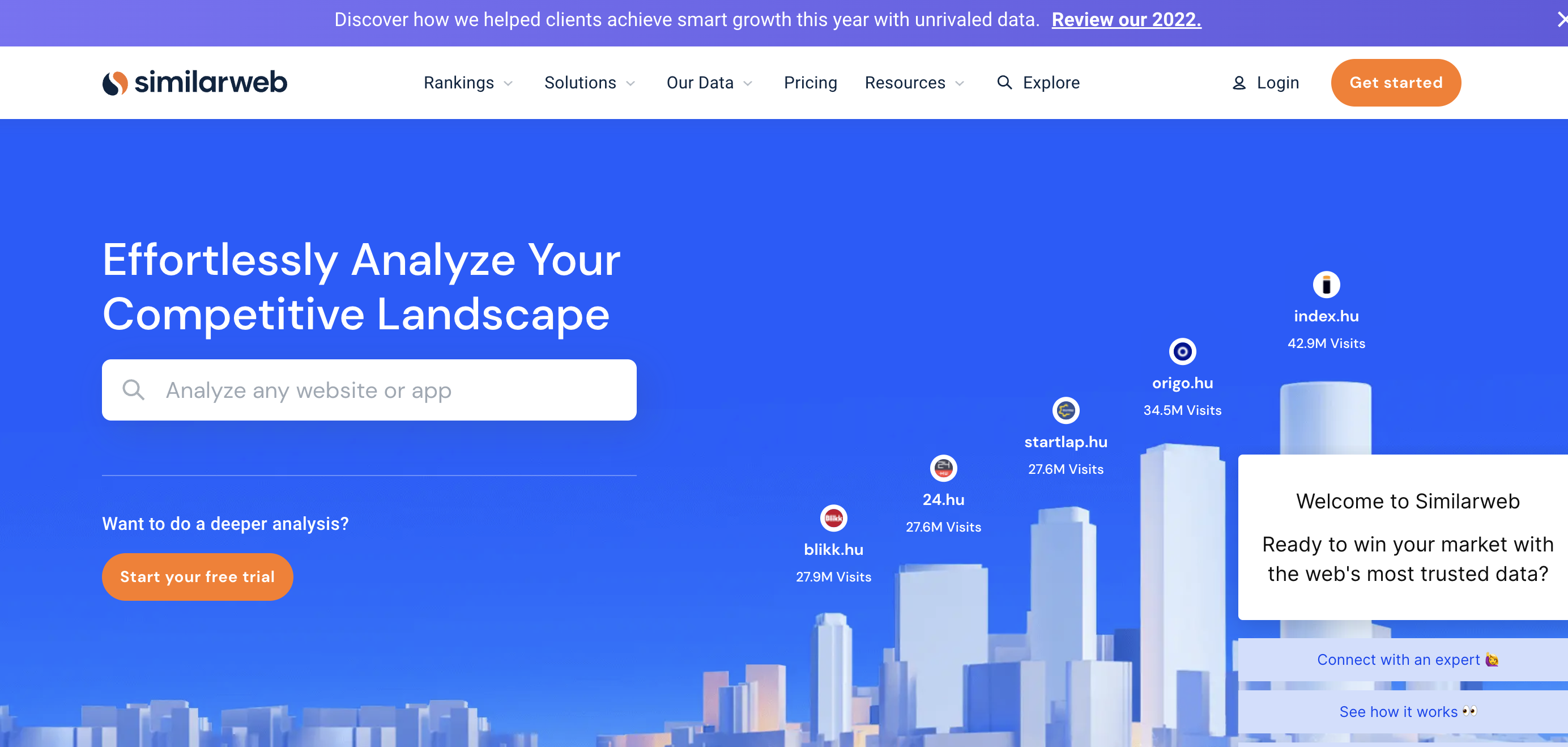Expand the Solutions dropdown menu
1568x747 pixels.
[591, 83]
